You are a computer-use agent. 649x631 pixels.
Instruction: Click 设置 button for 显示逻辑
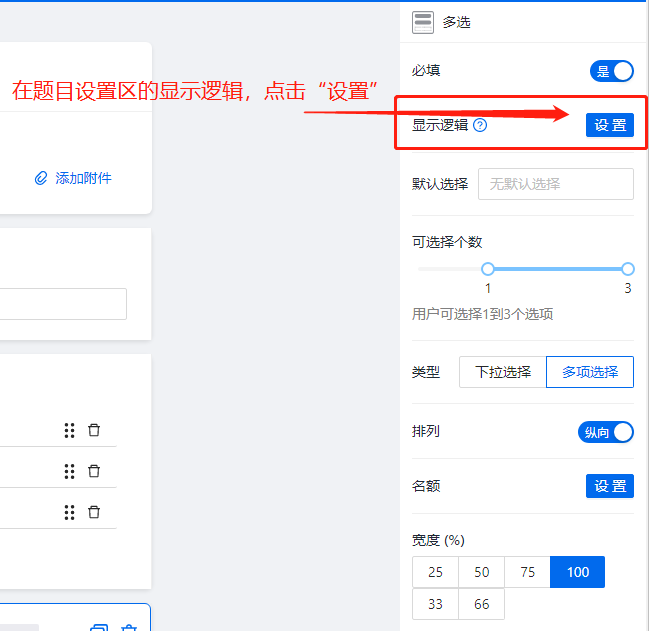click(609, 125)
